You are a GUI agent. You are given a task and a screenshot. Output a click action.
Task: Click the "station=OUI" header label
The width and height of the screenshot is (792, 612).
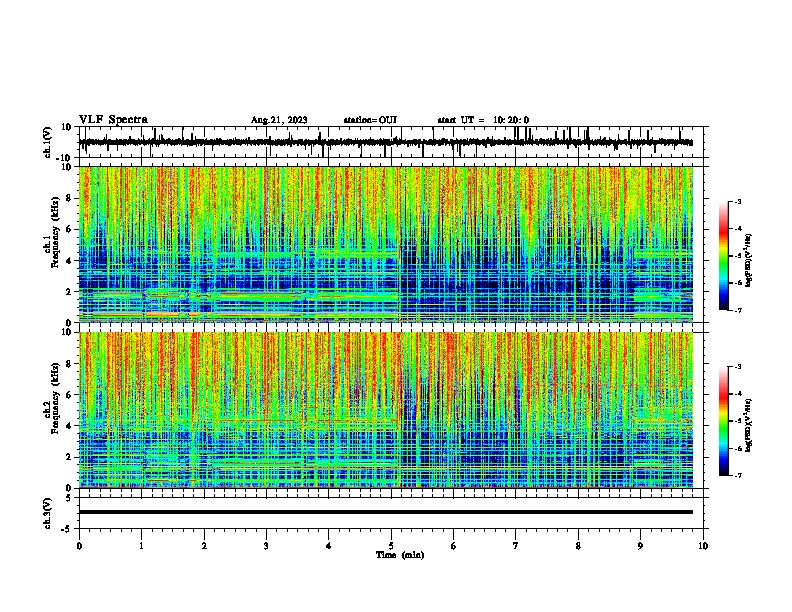click(x=370, y=120)
